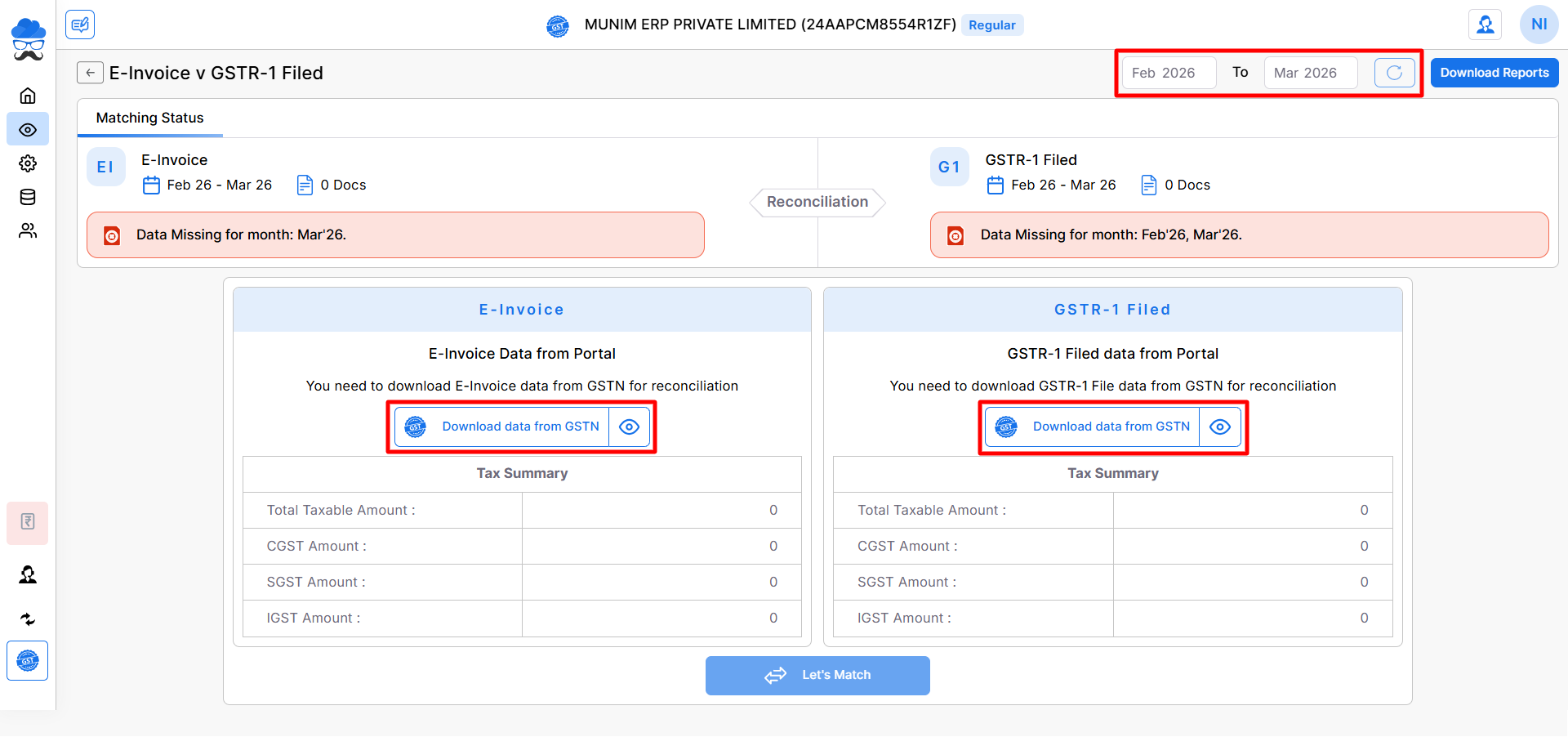Click the Download Reports button
This screenshot has height=737, width=1568.
(1494, 73)
